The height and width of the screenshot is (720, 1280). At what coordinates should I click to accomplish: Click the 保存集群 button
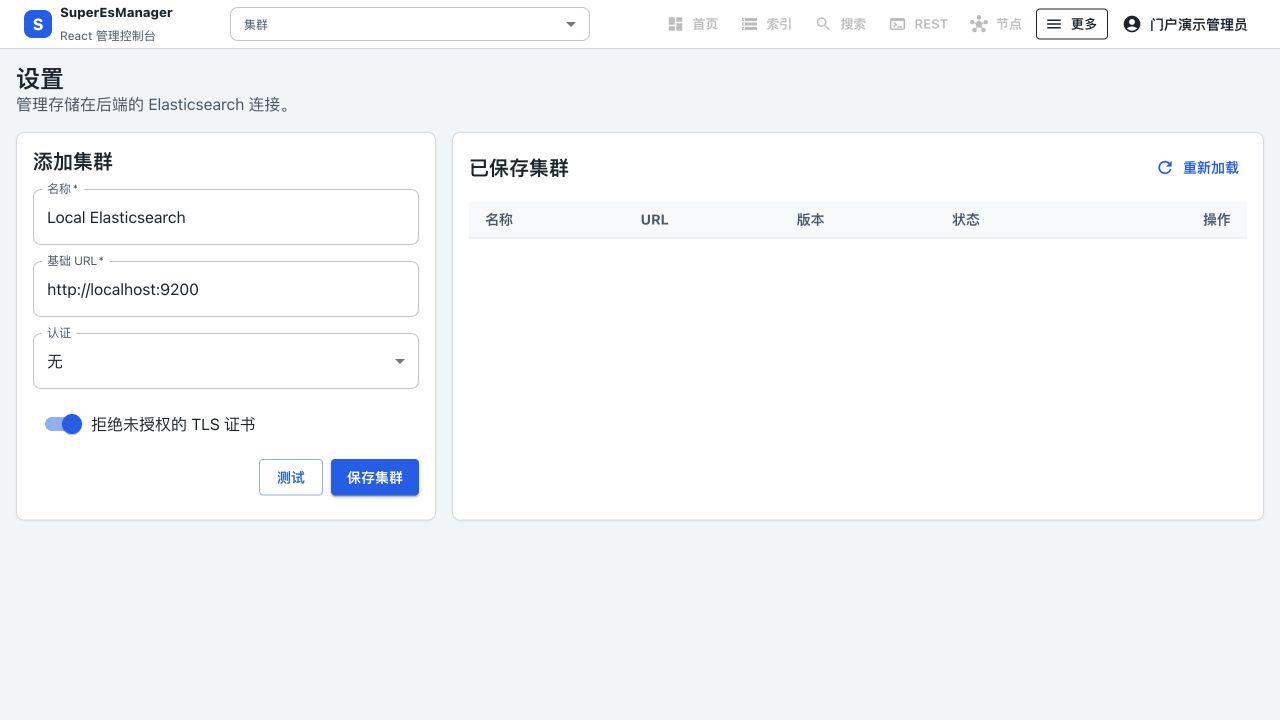[x=375, y=477]
